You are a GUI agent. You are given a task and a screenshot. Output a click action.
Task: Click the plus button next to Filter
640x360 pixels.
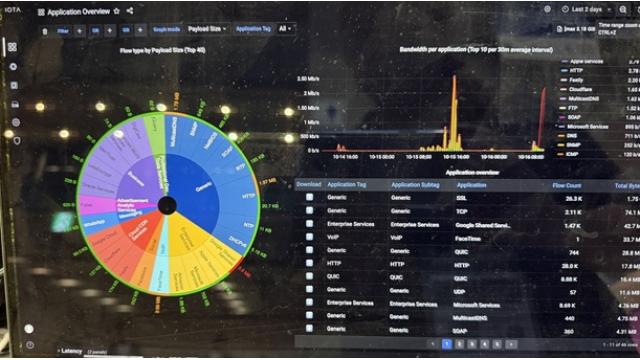(x=80, y=31)
